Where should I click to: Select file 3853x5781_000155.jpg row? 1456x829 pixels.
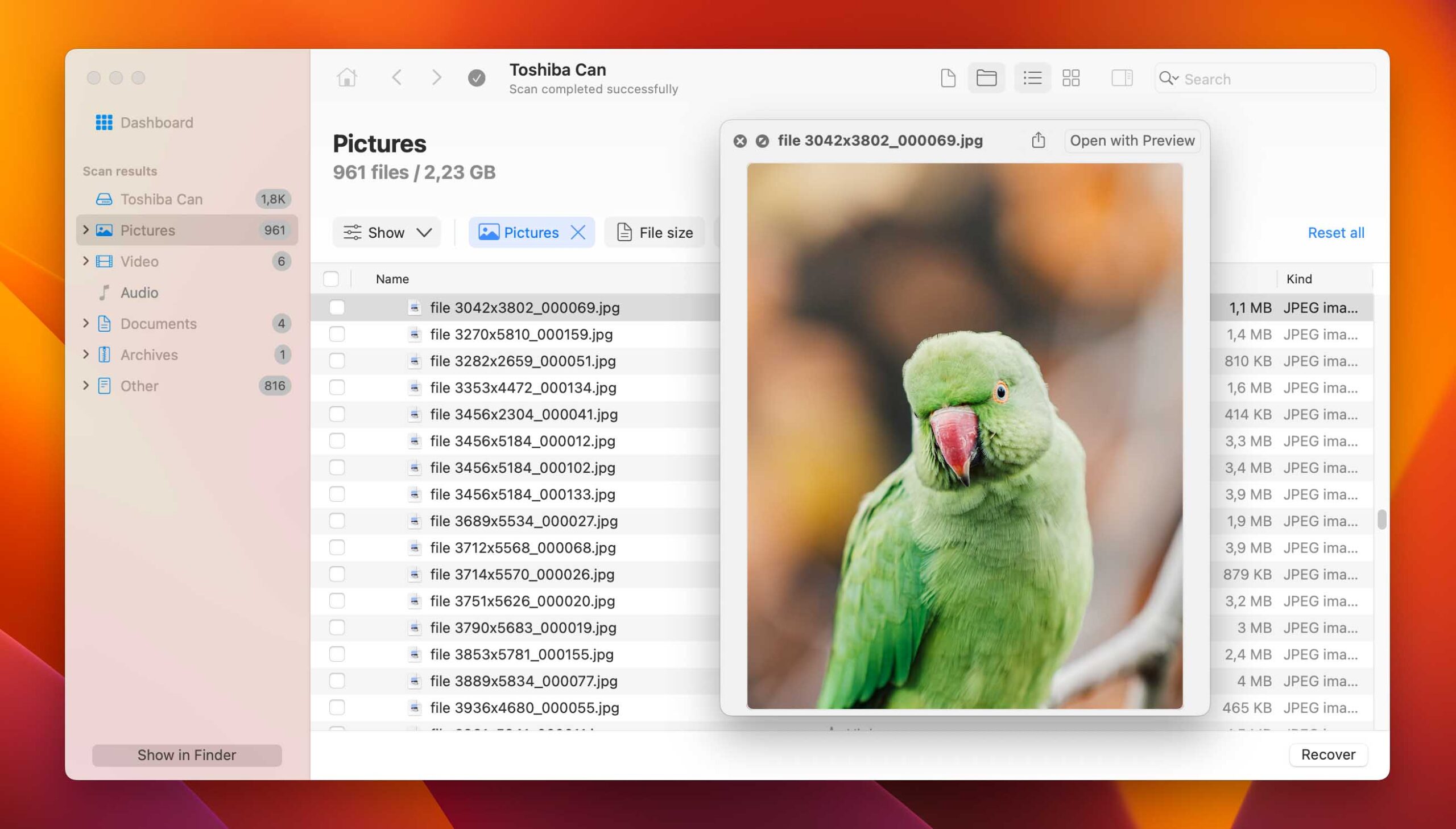tap(515, 654)
